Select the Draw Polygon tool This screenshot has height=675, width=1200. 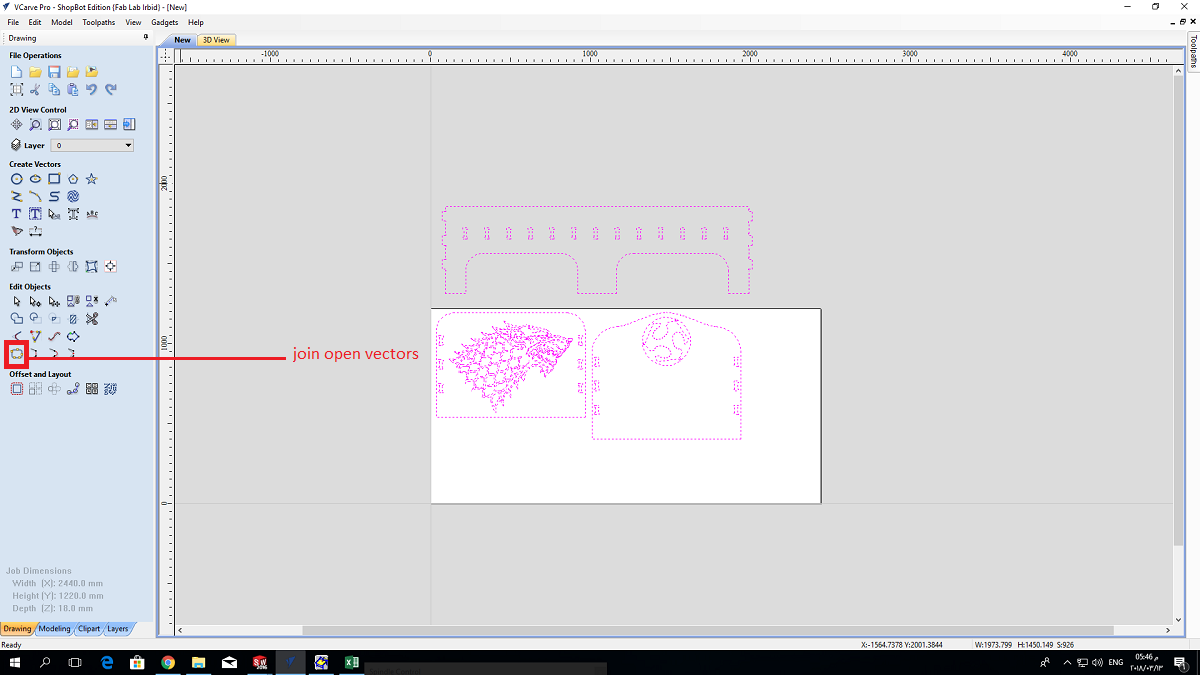(x=73, y=179)
